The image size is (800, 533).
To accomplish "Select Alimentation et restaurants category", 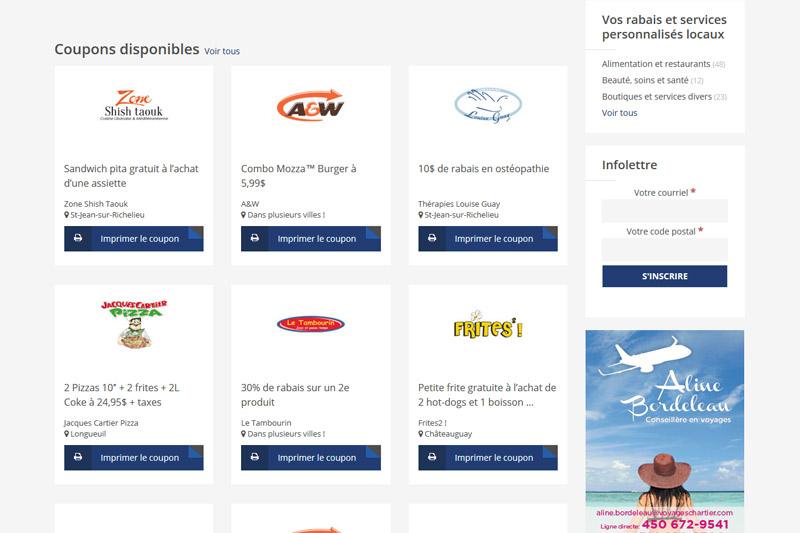I will point(656,64).
